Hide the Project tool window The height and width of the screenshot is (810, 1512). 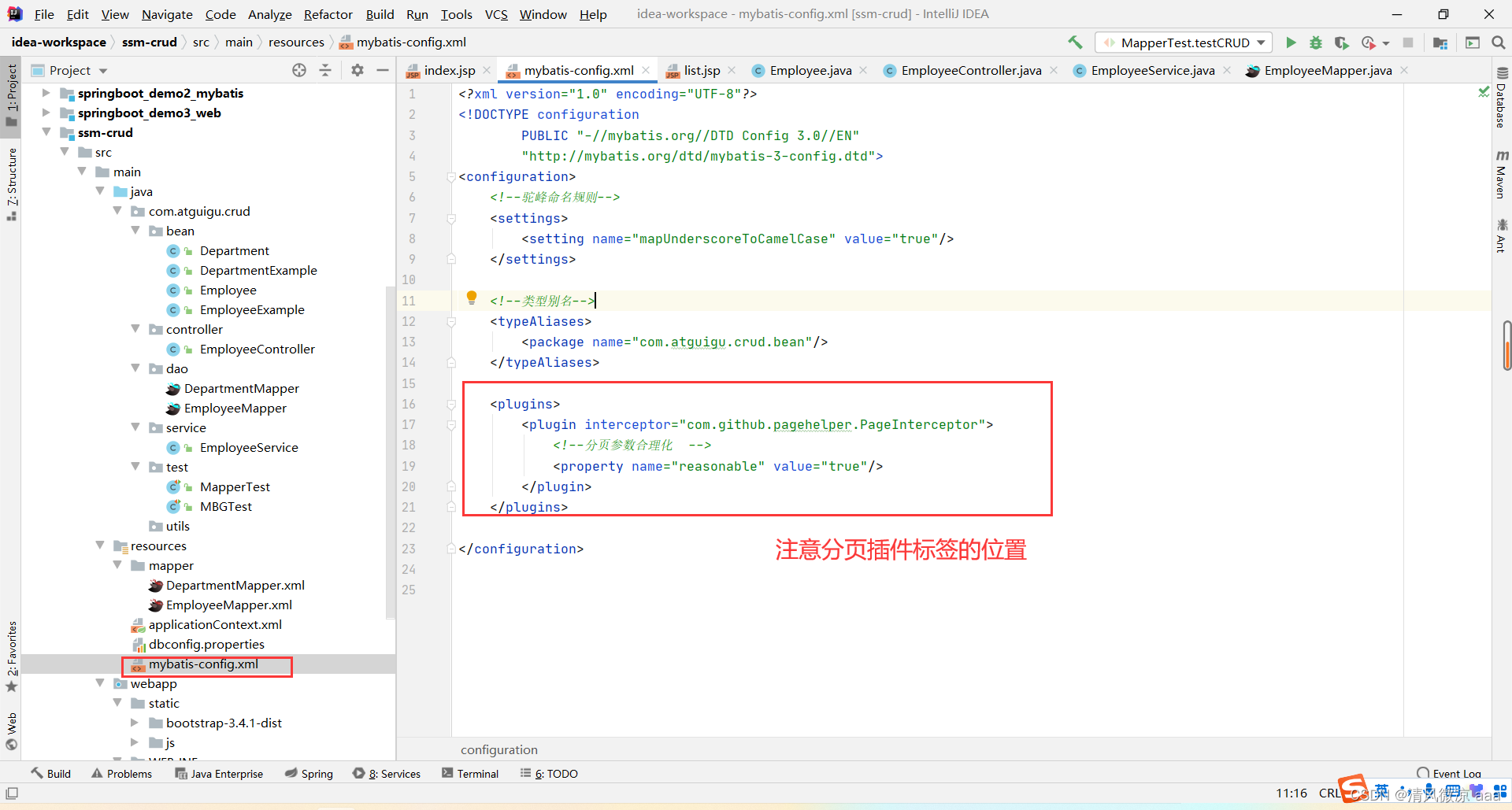(x=383, y=70)
